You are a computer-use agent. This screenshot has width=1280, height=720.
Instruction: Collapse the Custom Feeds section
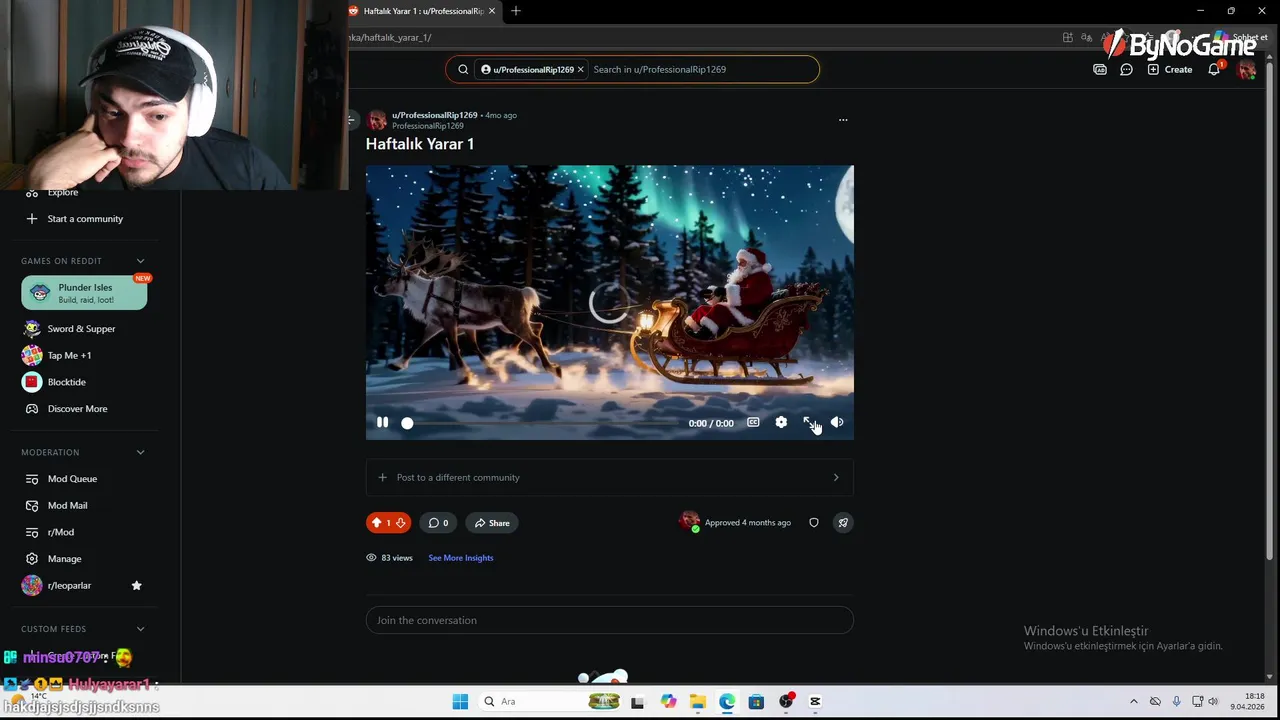[x=140, y=629]
